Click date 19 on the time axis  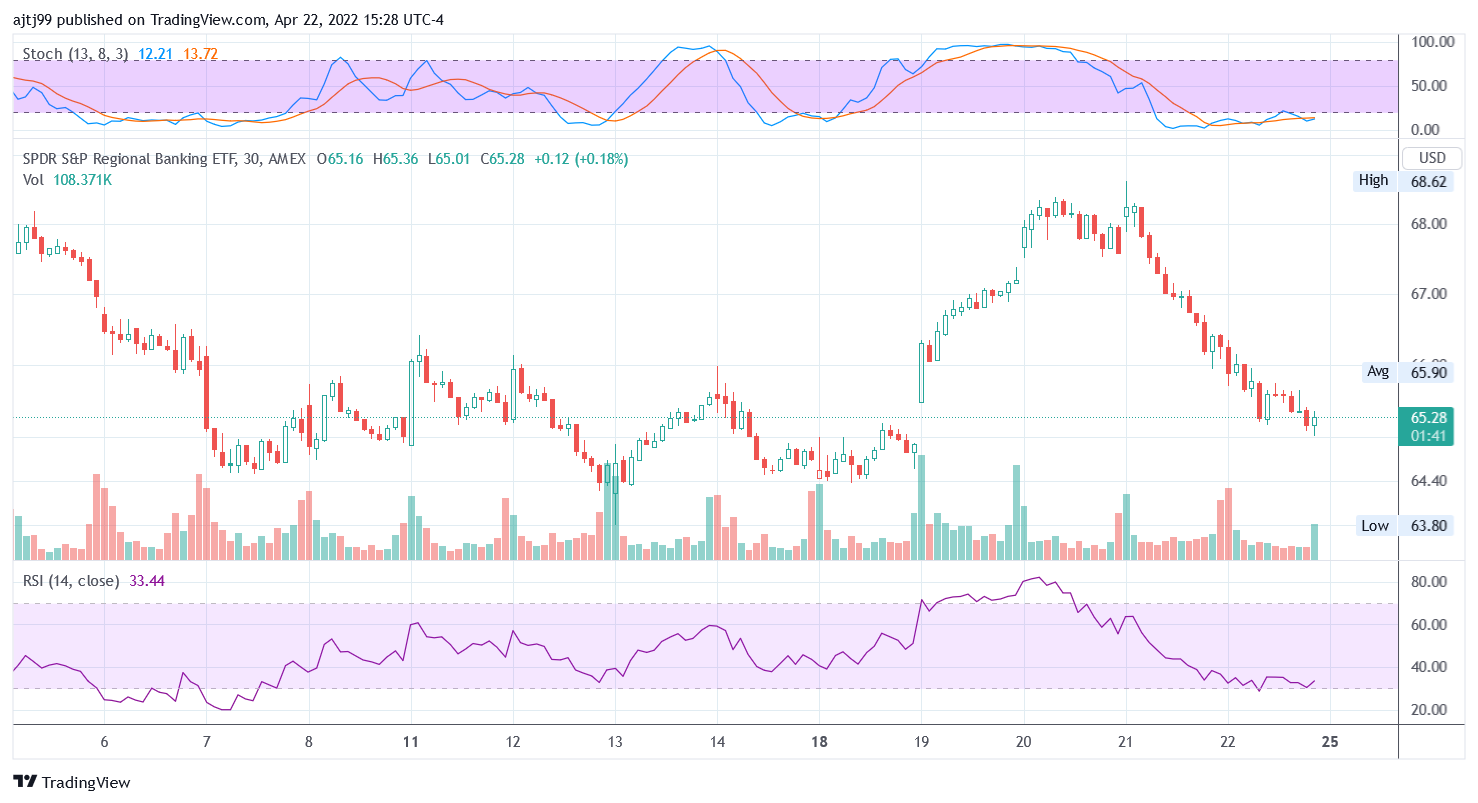click(x=922, y=742)
